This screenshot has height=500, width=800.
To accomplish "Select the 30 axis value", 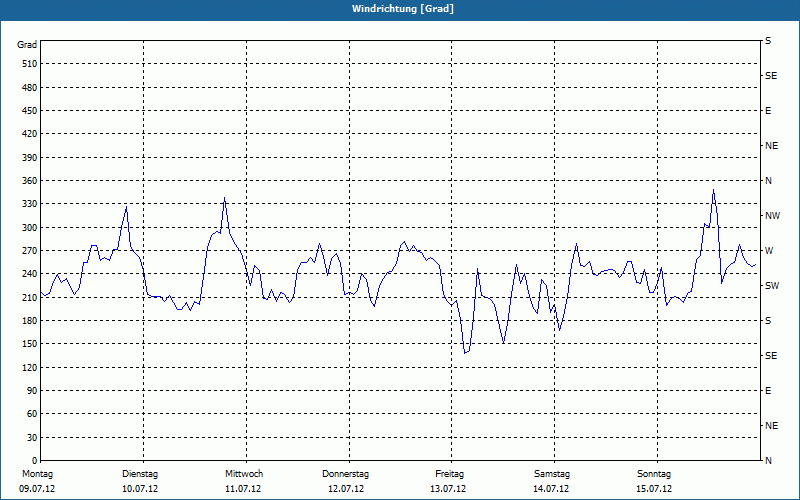I will click(32, 438).
